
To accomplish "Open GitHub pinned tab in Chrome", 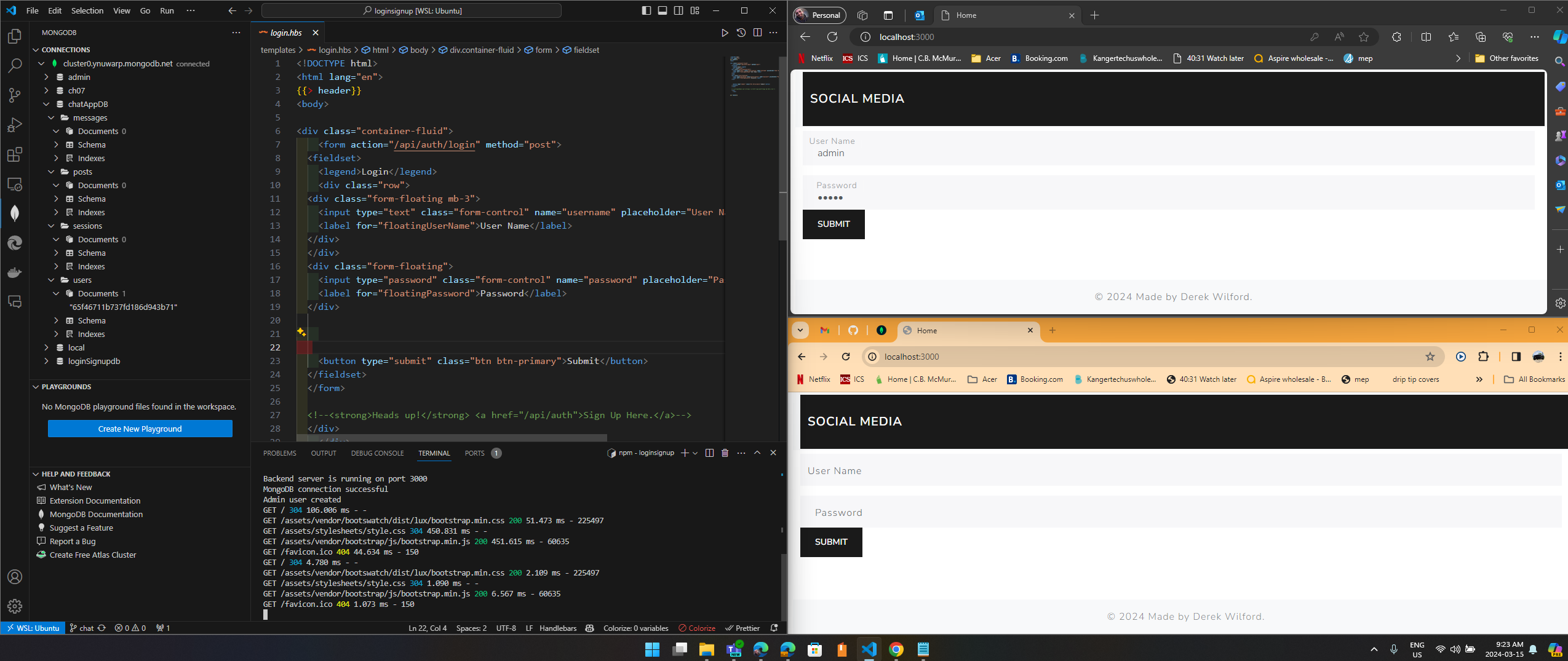I will [853, 330].
